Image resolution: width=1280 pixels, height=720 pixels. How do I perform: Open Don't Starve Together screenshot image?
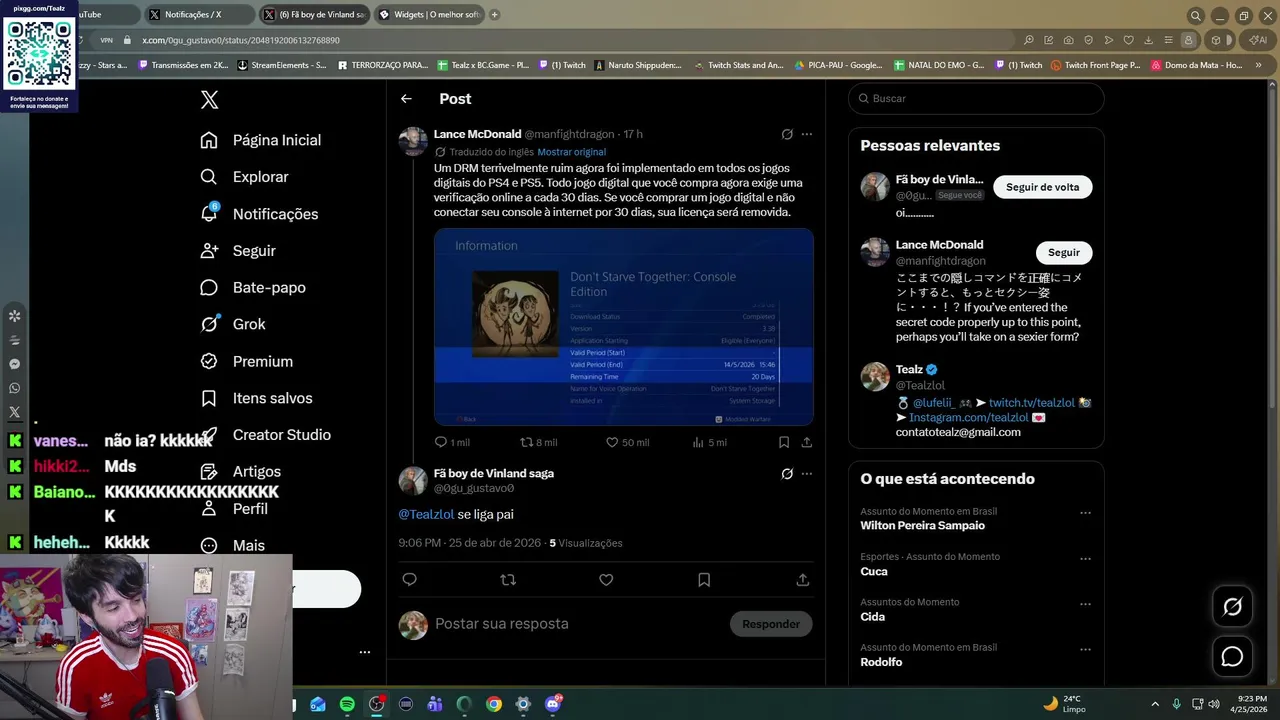[624, 327]
